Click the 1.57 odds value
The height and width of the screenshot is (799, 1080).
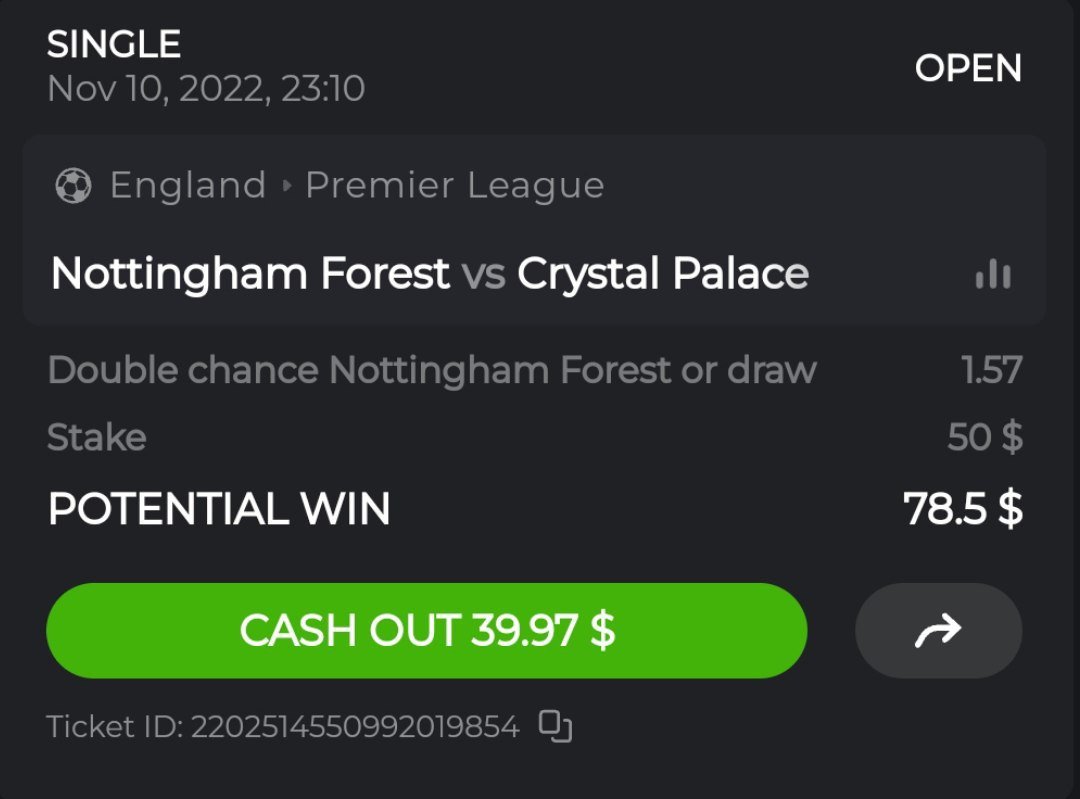click(x=991, y=371)
